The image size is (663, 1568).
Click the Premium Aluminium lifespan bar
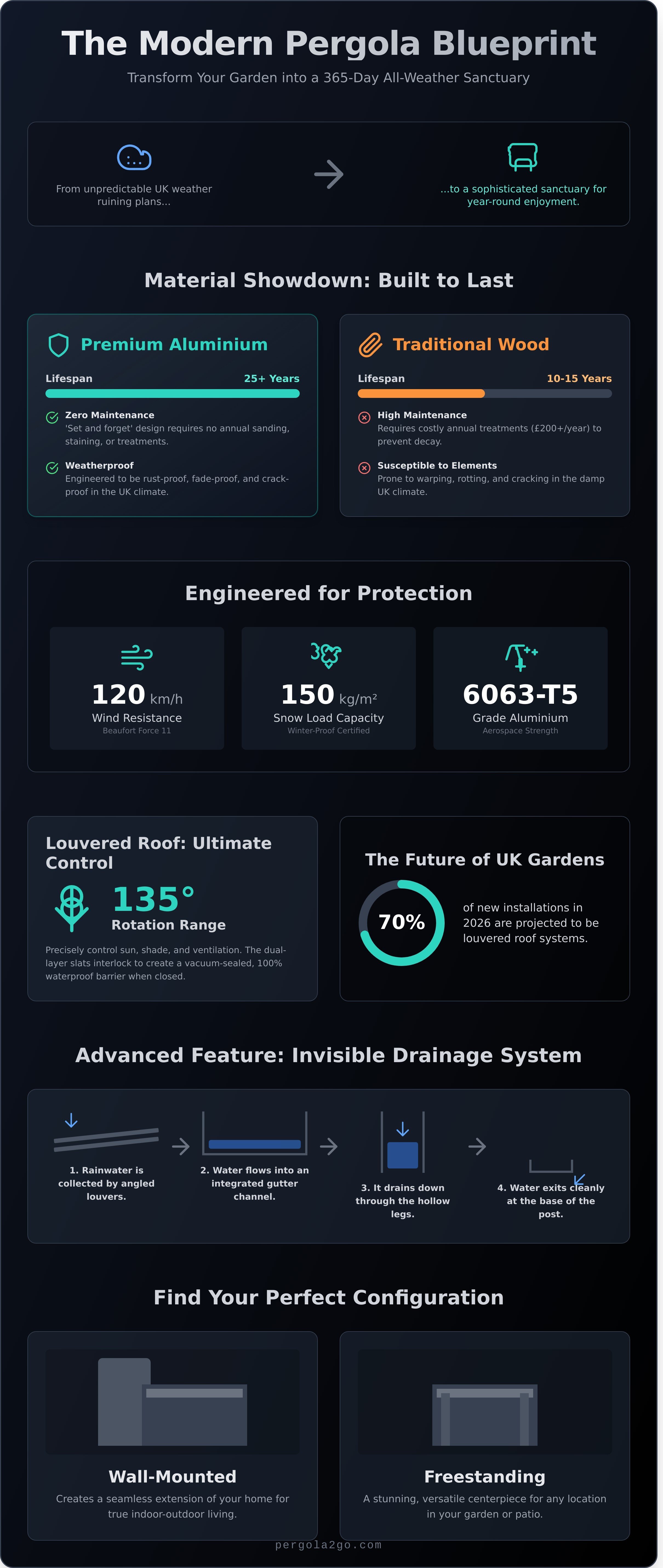[x=172, y=393]
